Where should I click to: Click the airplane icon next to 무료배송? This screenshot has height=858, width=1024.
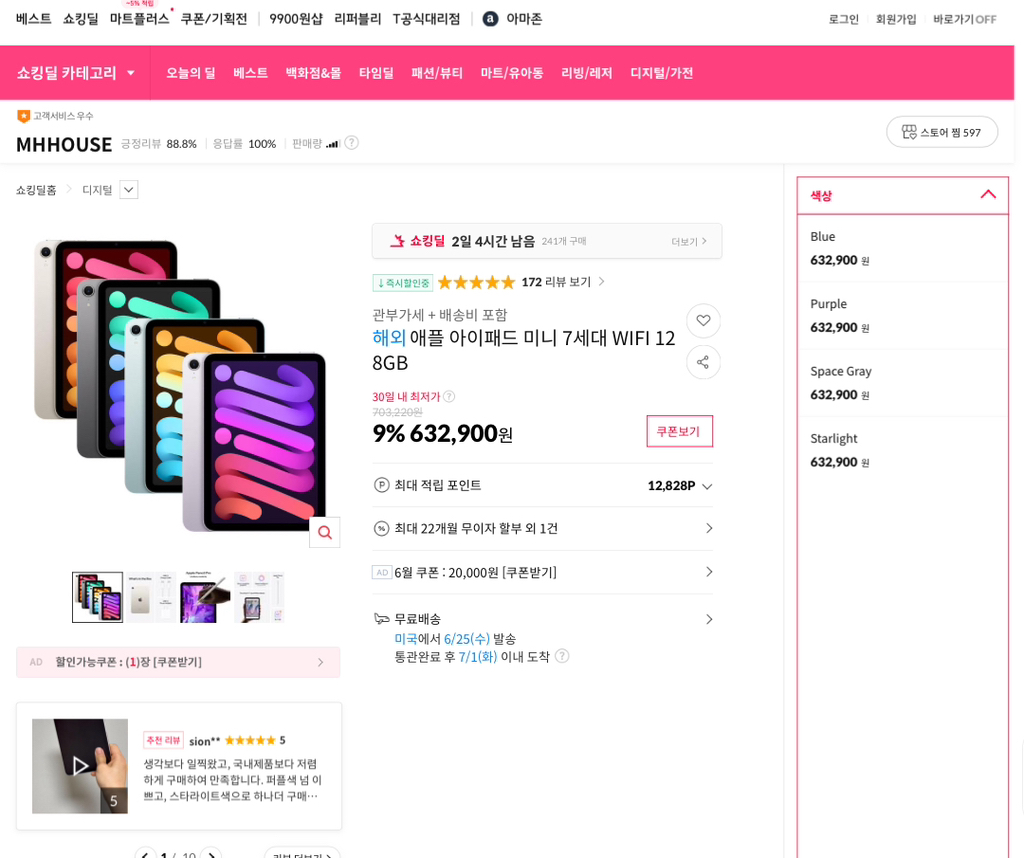380,618
